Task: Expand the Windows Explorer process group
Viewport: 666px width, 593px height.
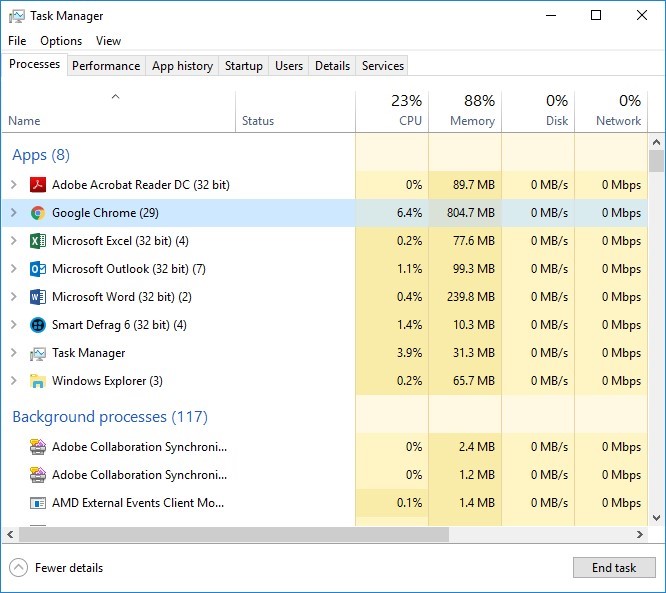Action: (x=14, y=381)
